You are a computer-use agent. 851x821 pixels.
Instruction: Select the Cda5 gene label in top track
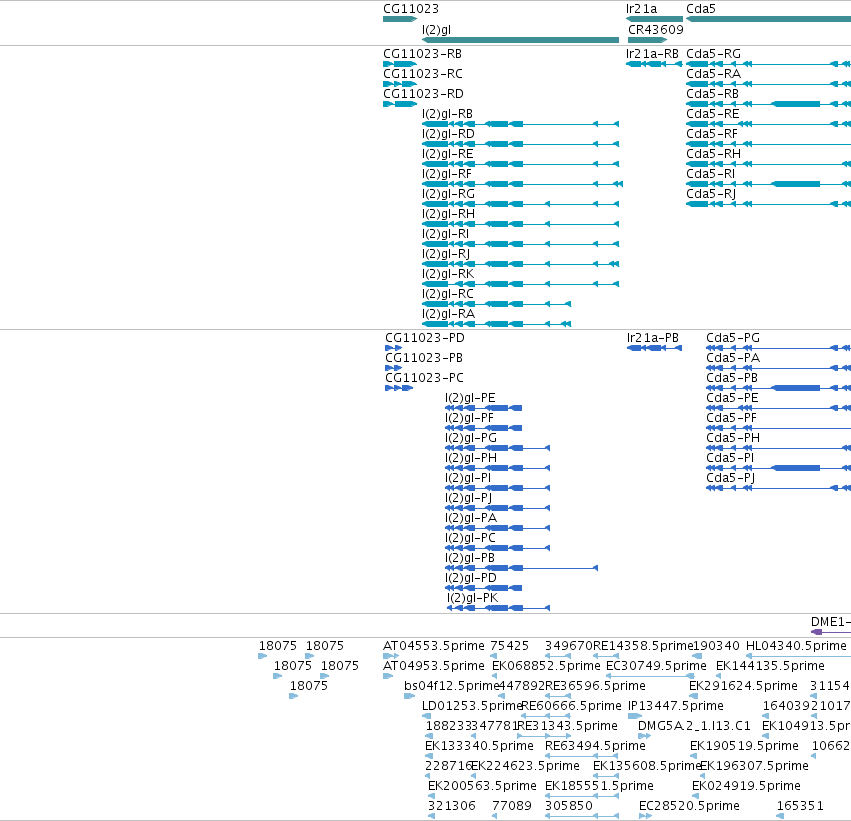point(701,9)
